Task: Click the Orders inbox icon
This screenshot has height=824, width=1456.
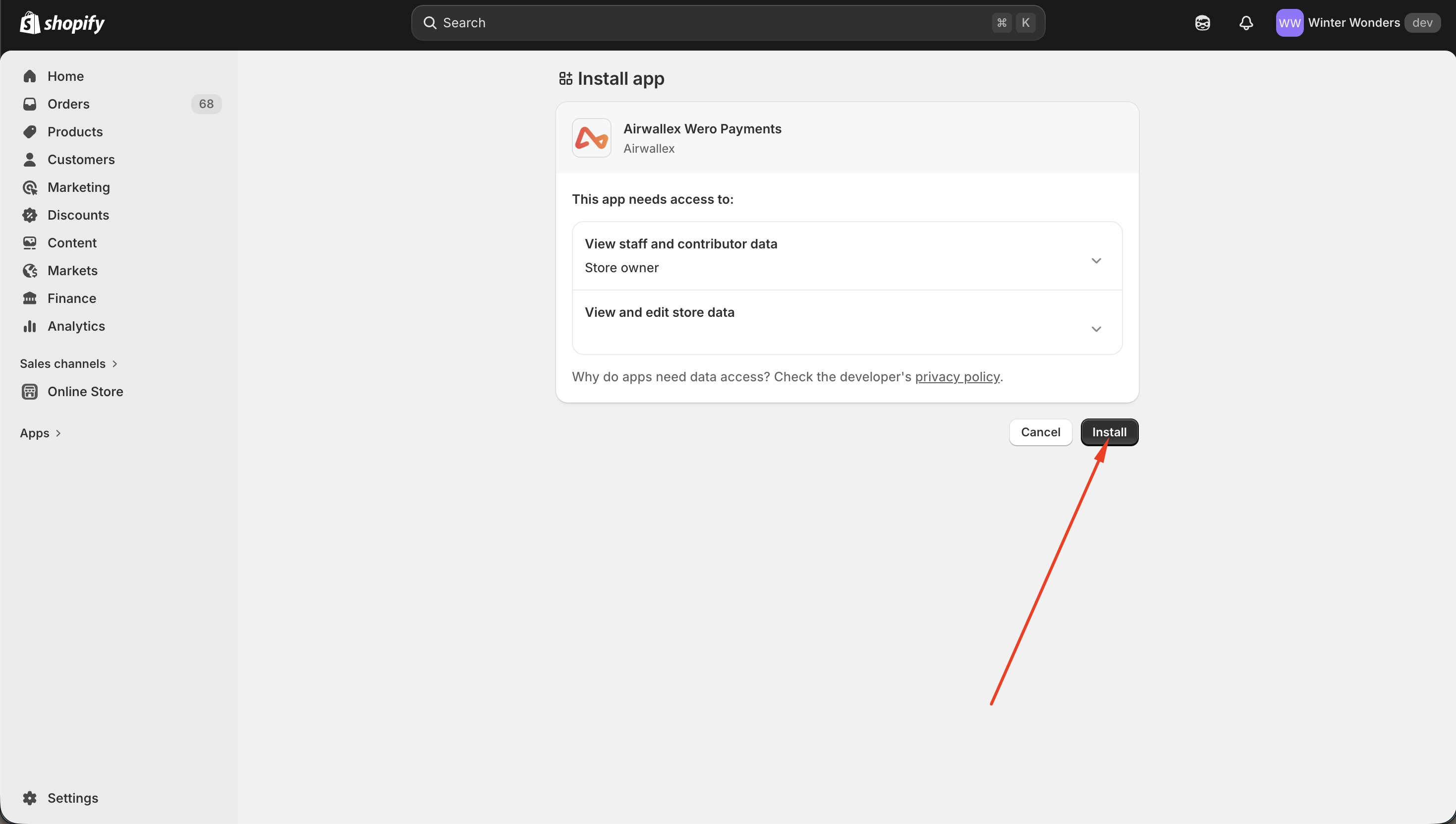Action: click(x=30, y=104)
